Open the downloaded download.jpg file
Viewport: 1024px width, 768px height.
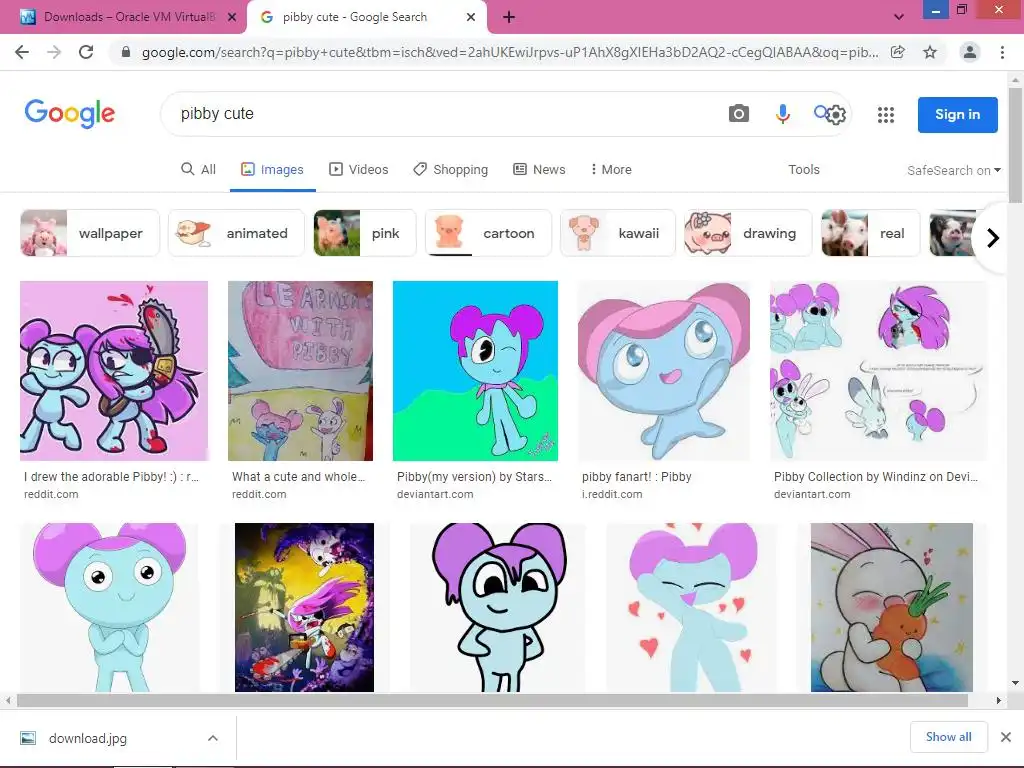(x=88, y=739)
